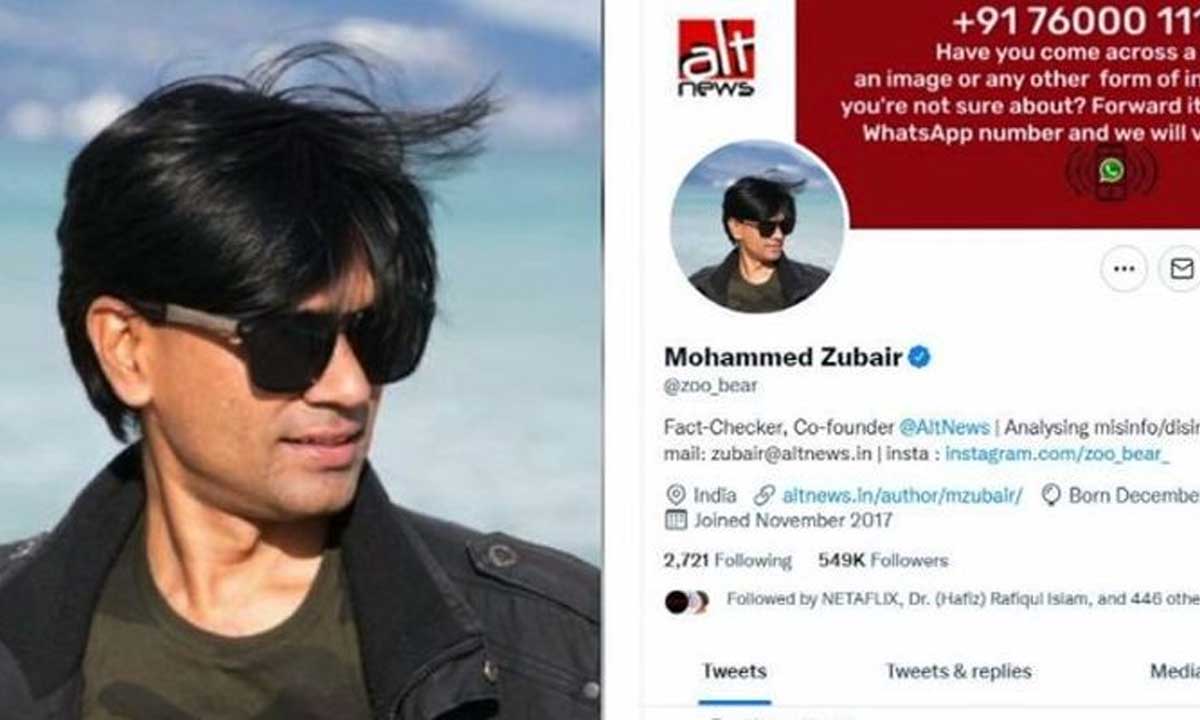This screenshot has width=1200, height=720.
Task: Click the calendar icon beside Joined November 2017
Action: pos(676,520)
